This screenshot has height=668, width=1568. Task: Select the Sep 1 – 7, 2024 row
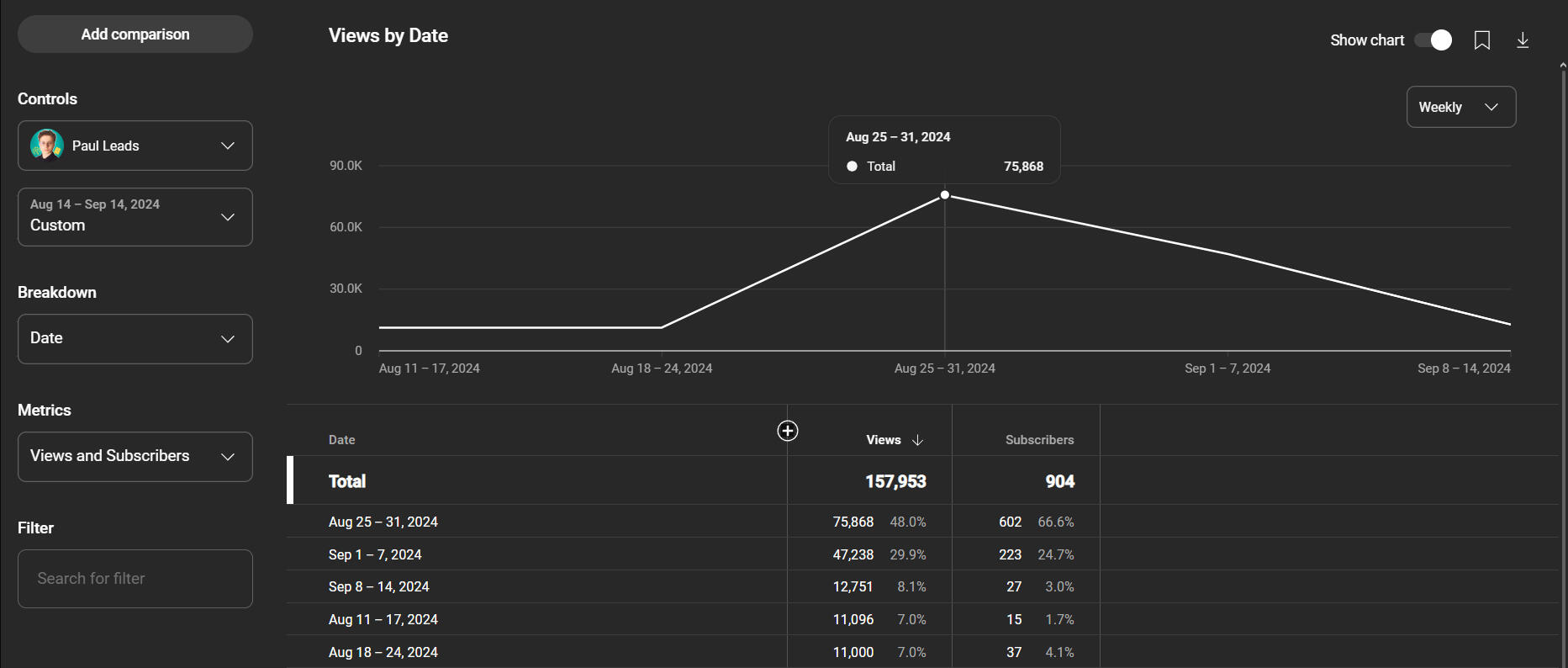(375, 554)
